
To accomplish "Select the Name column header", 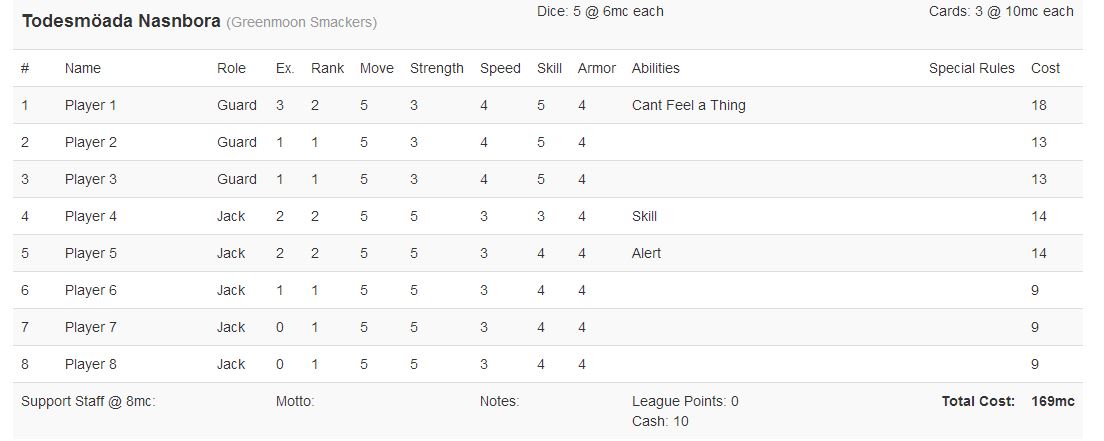I will (x=83, y=68).
